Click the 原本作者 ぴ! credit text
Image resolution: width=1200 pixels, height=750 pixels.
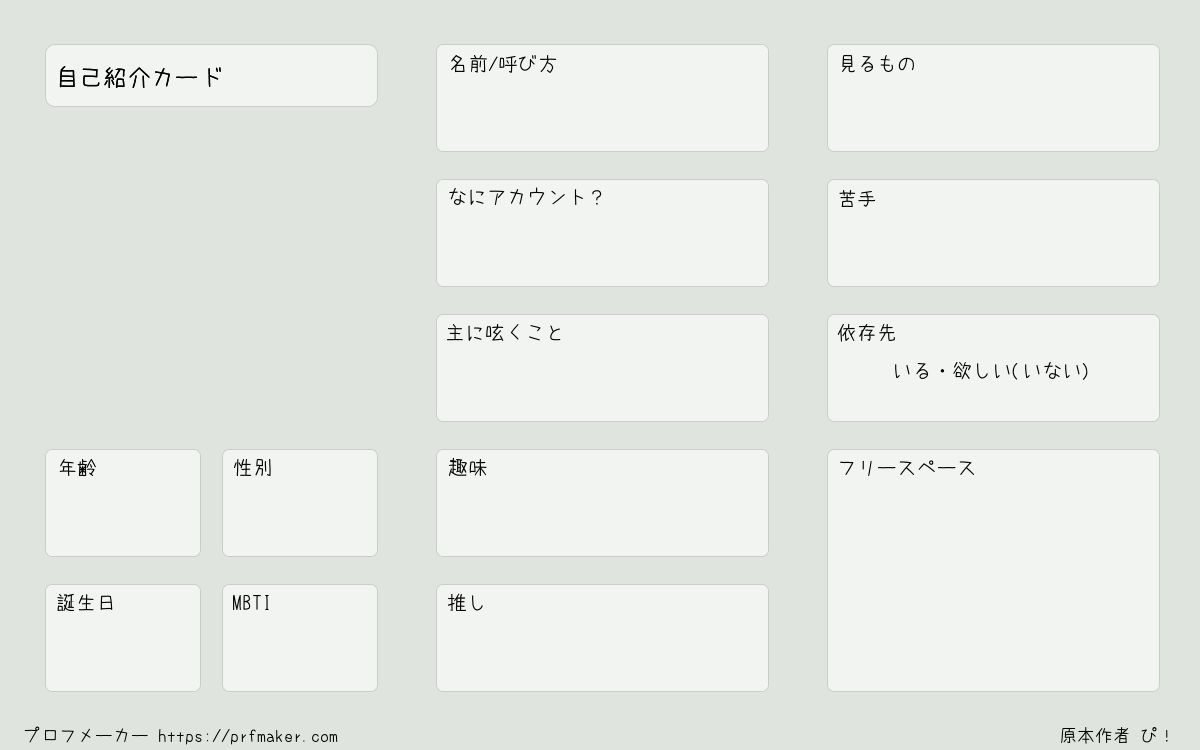pyautogui.click(x=1116, y=736)
